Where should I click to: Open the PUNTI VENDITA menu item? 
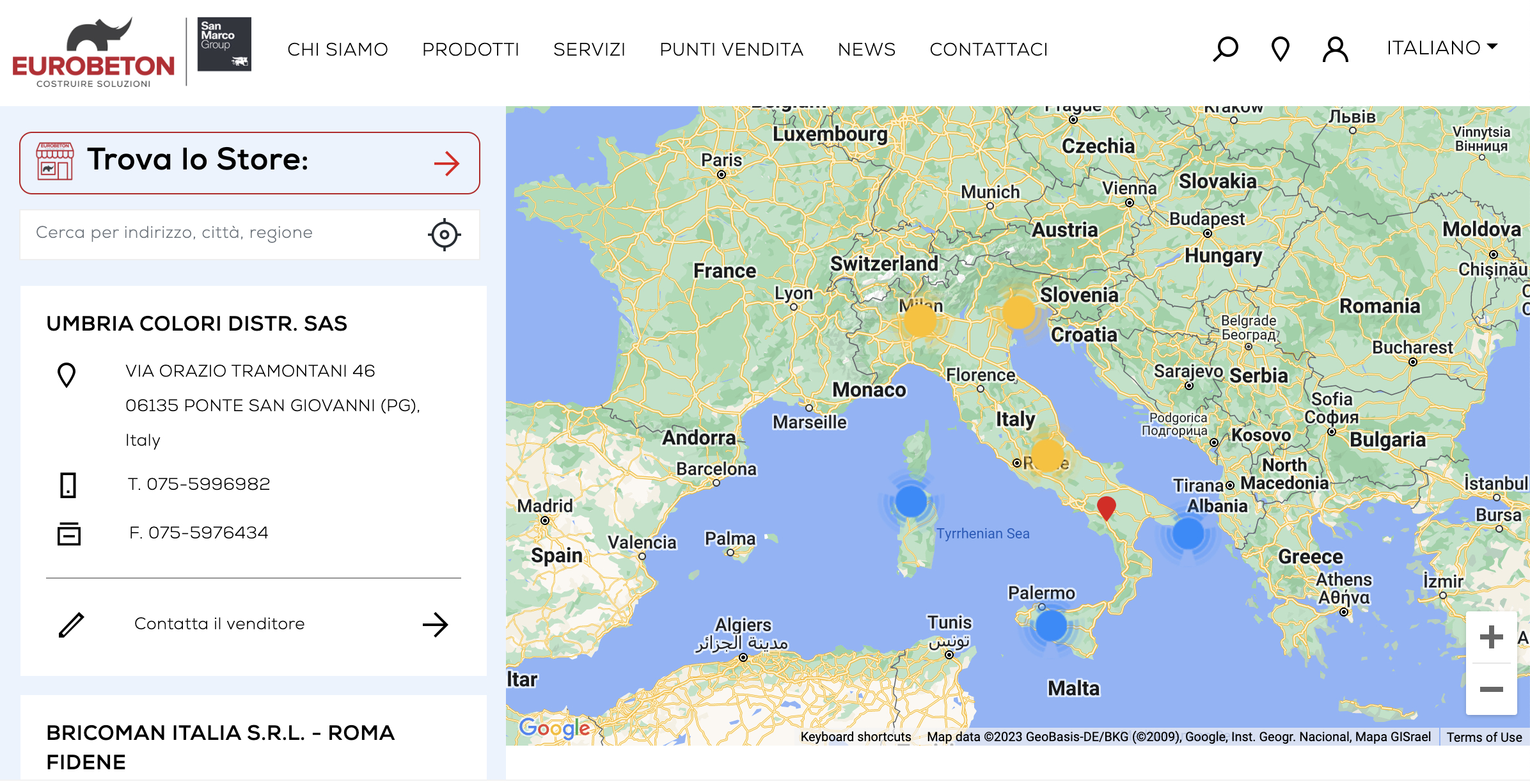[x=731, y=49]
